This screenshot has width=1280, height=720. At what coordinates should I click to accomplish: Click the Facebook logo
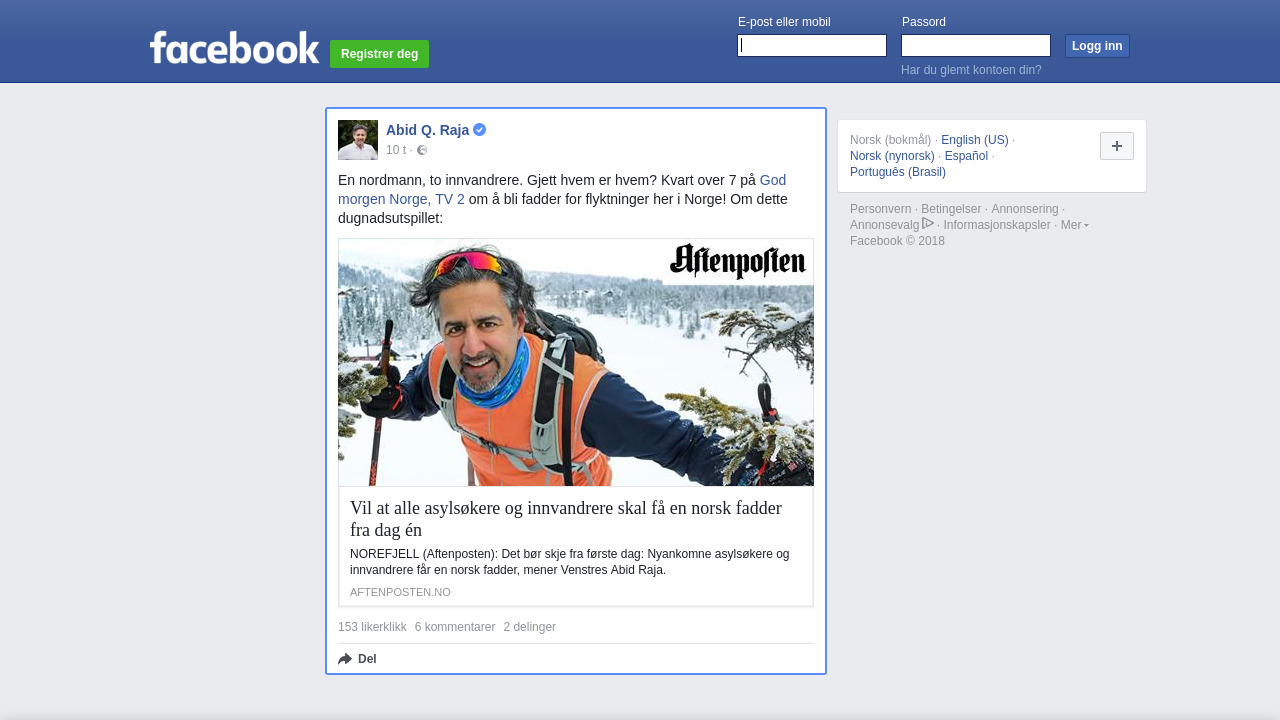coord(234,47)
